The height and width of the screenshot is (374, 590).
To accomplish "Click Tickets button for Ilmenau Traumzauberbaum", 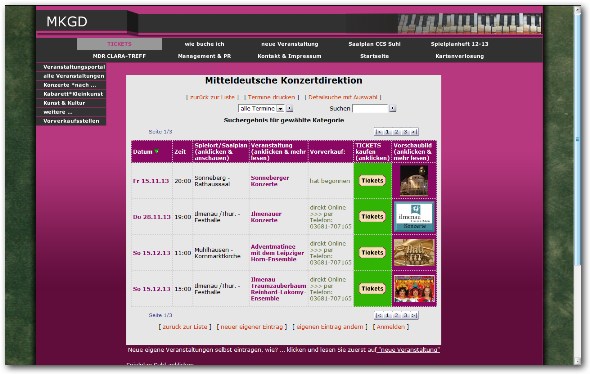I will click(x=372, y=289).
